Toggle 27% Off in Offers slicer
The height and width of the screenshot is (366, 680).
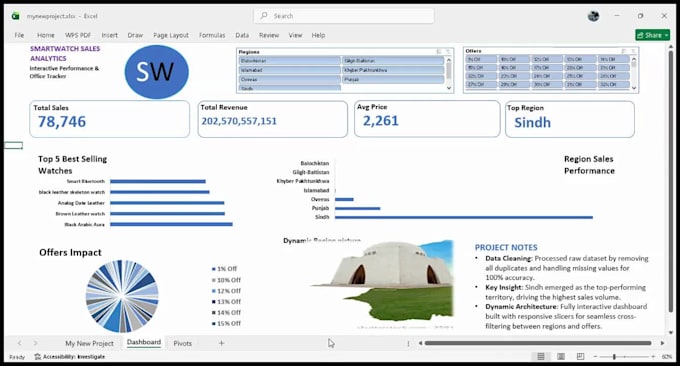click(x=481, y=85)
